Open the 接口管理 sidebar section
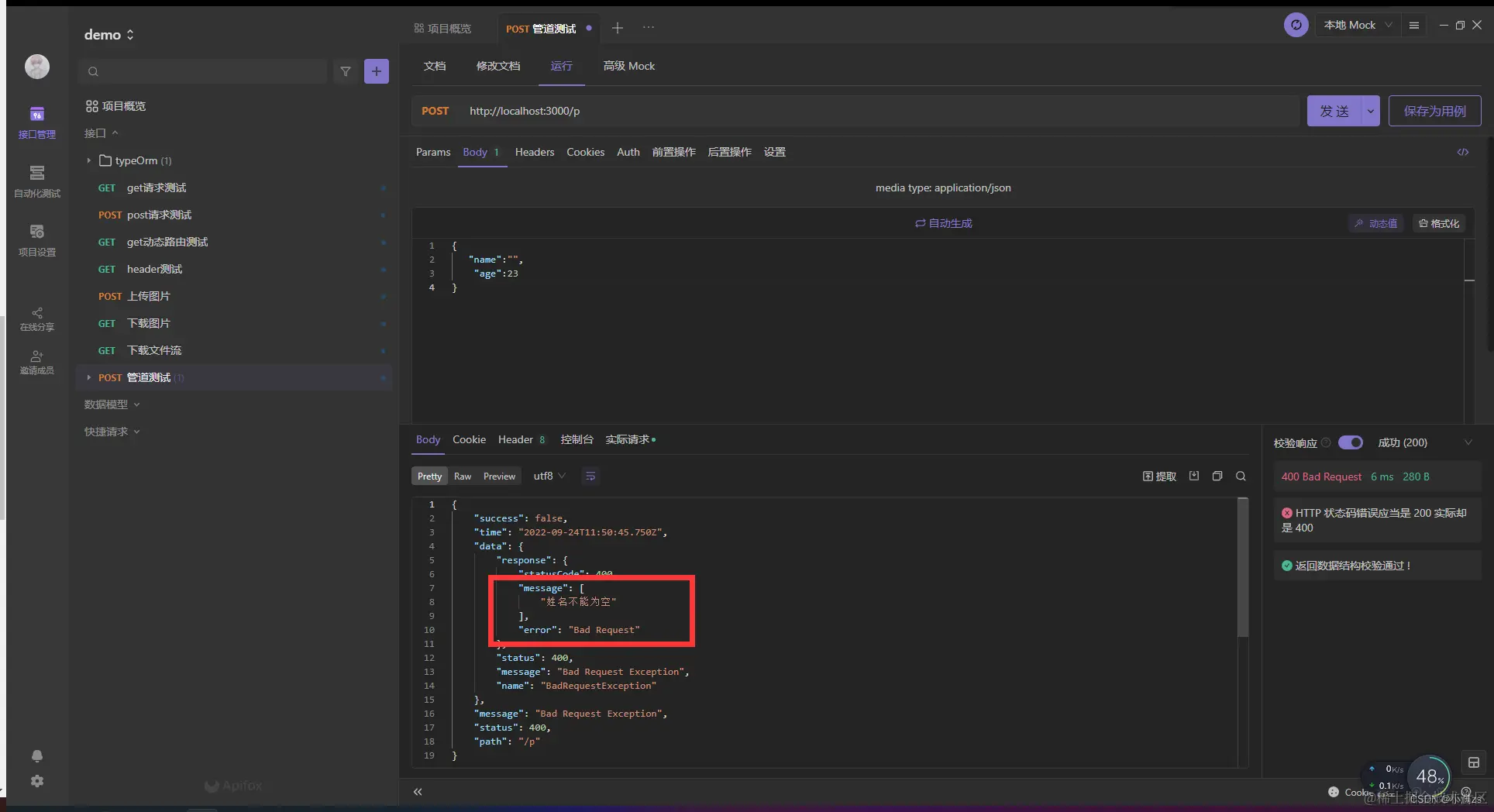 (x=36, y=122)
